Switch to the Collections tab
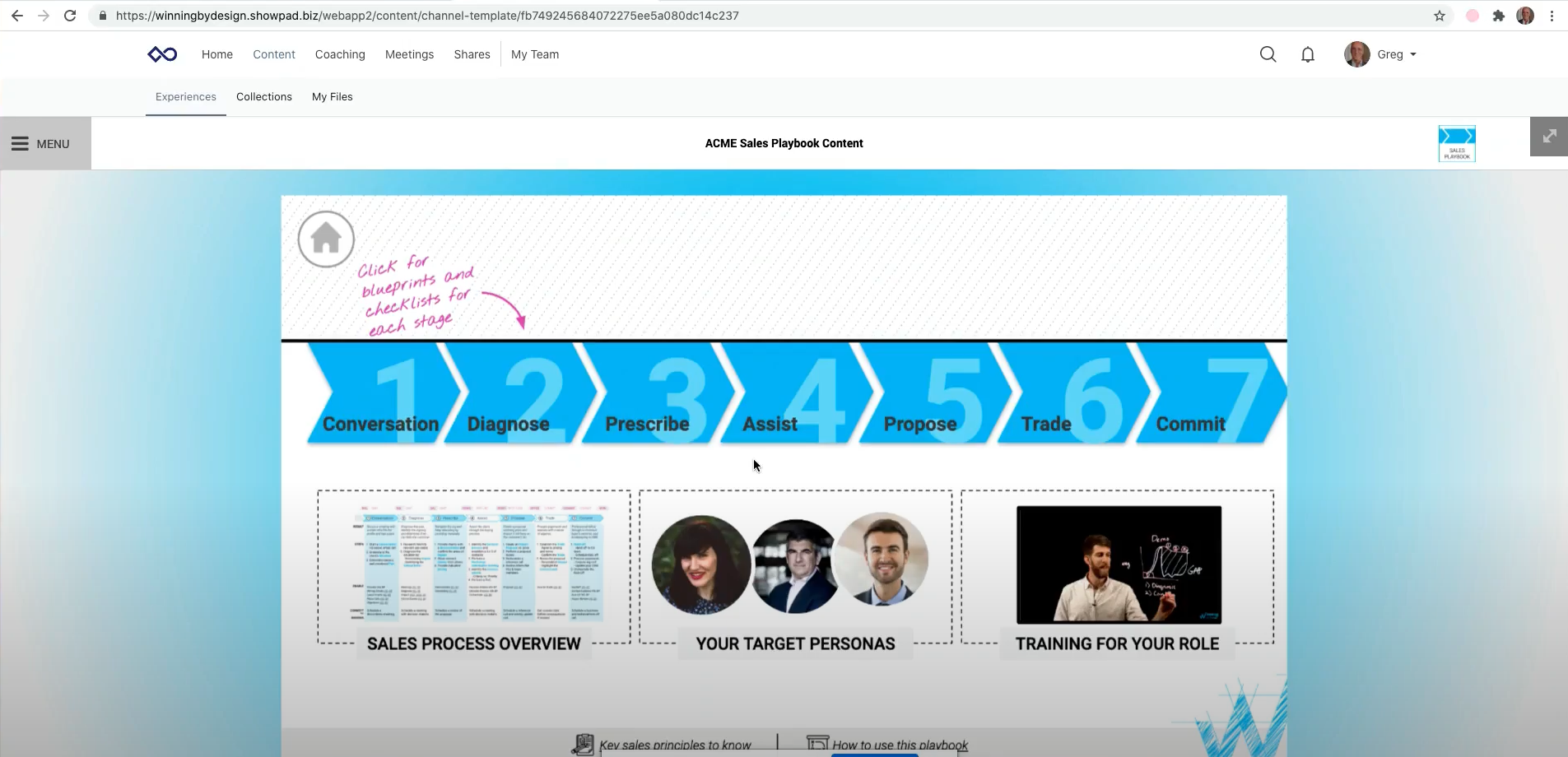 [x=263, y=96]
